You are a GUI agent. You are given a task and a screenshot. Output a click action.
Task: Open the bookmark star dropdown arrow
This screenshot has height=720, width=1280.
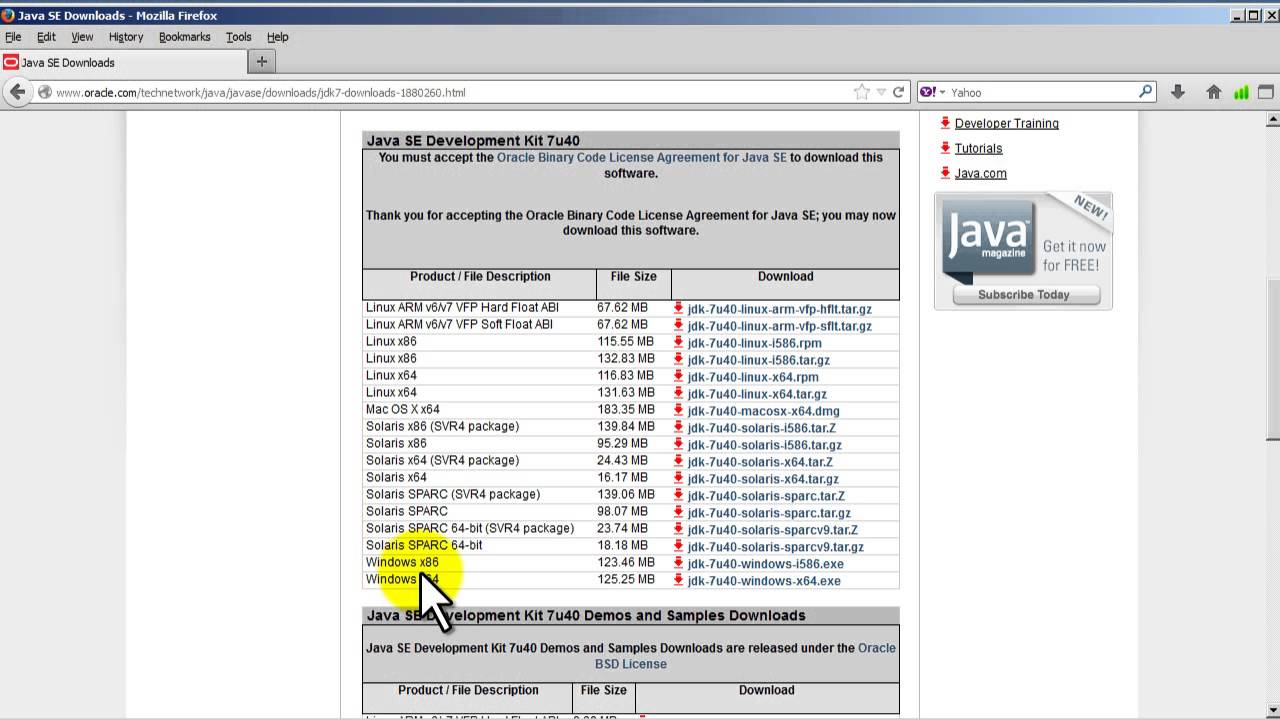tap(881, 92)
